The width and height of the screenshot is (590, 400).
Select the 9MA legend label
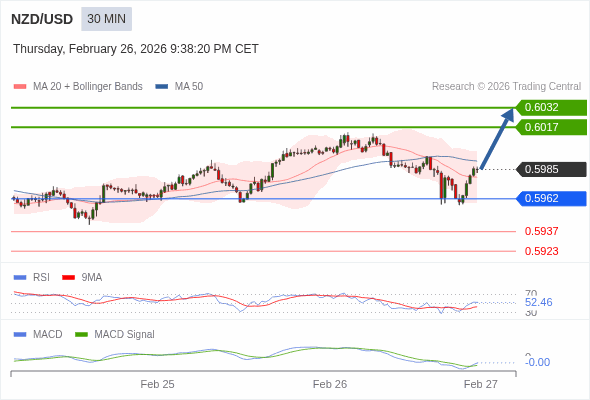(x=92, y=278)
